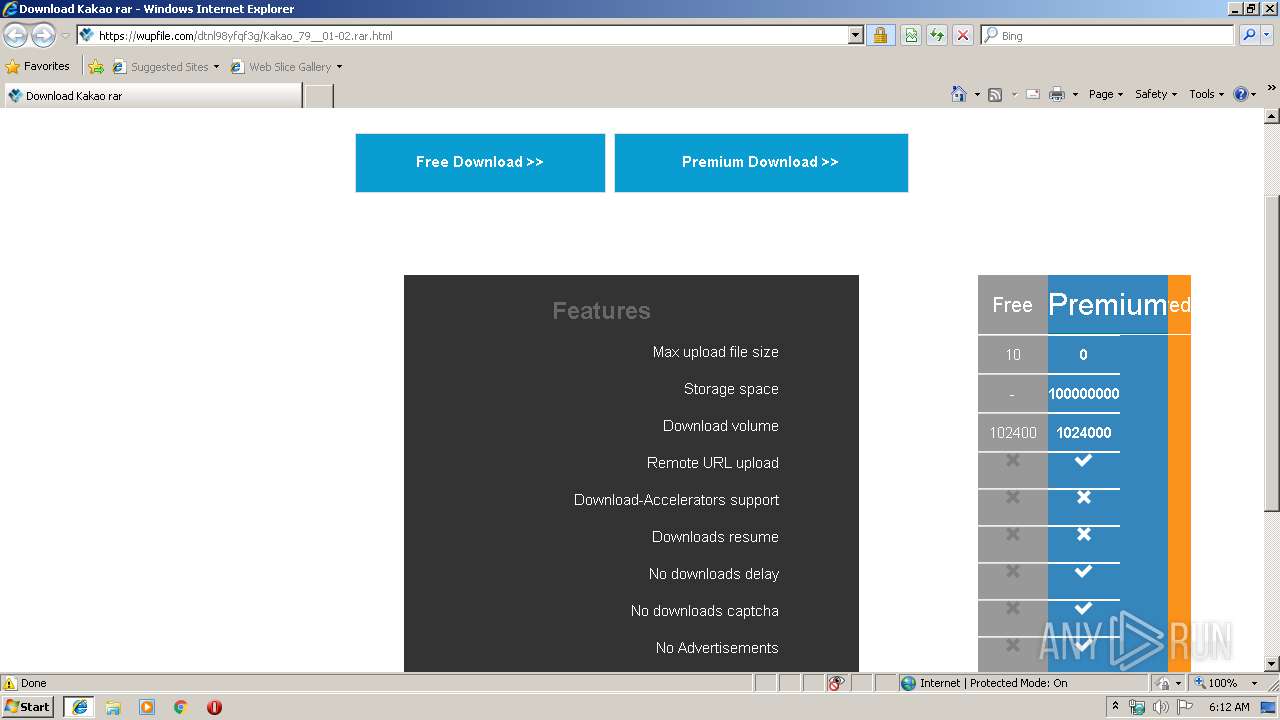Open the address bar URL dropdown
1280x720 pixels.
[855, 36]
